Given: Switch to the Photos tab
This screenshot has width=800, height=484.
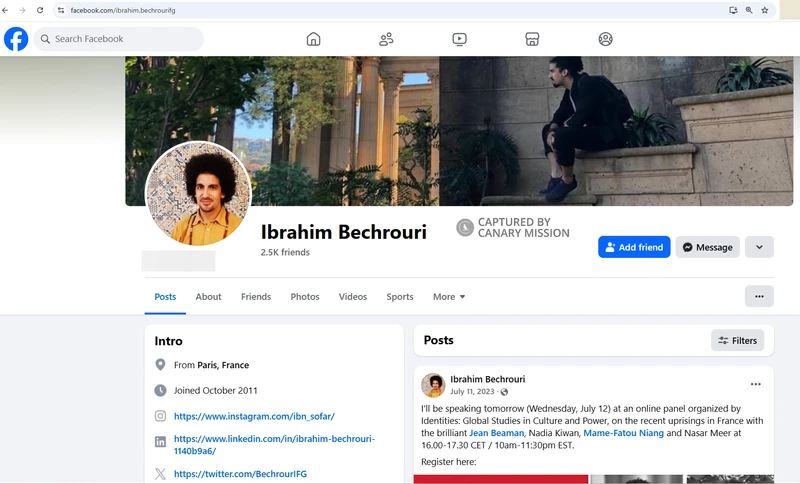Looking at the screenshot, I should tap(305, 297).
